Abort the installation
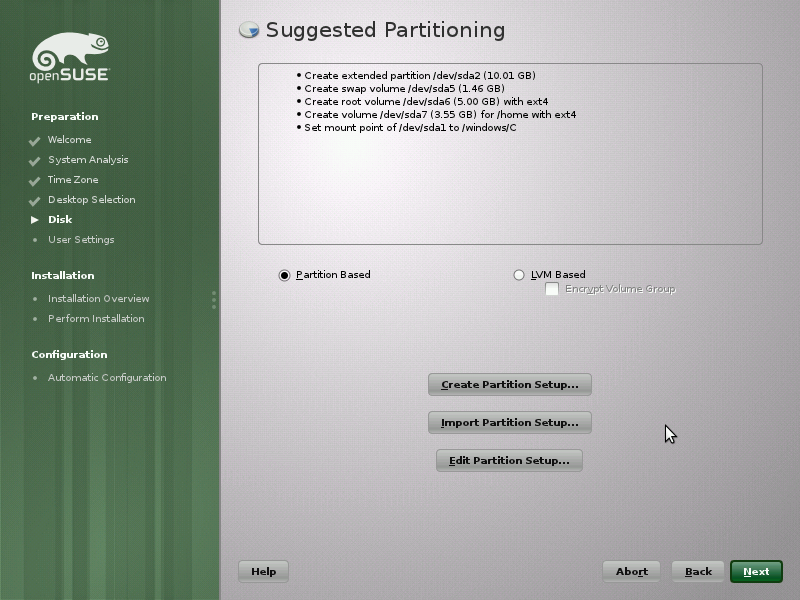Screen dimensions: 800x600 631,571
